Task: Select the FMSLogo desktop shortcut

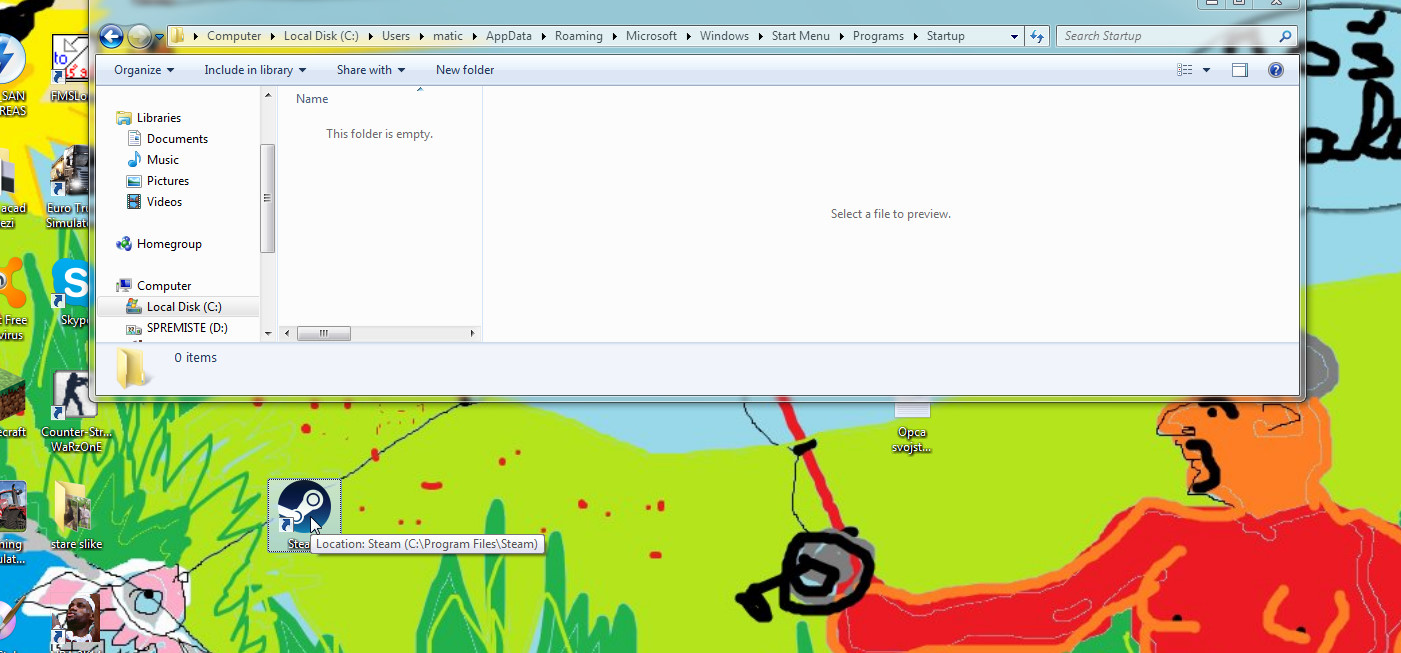Action: (70, 70)
